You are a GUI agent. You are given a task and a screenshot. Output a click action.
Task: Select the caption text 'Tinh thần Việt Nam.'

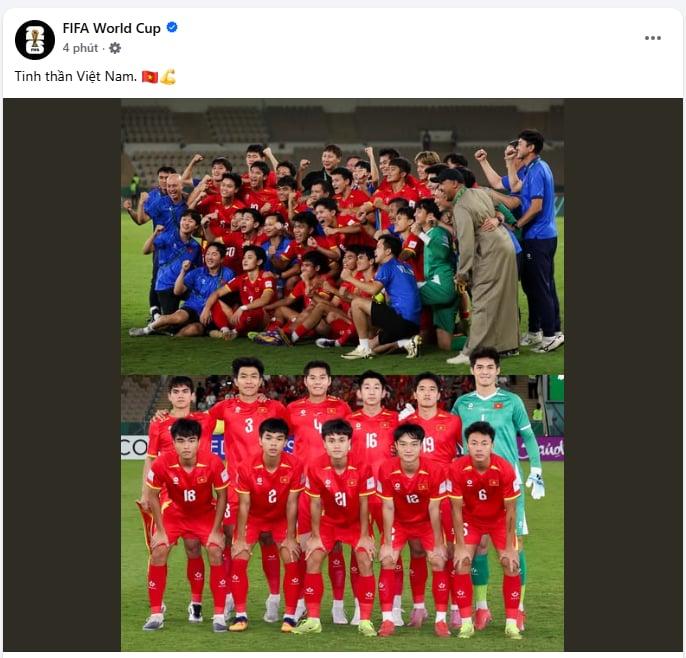point(76,76)
